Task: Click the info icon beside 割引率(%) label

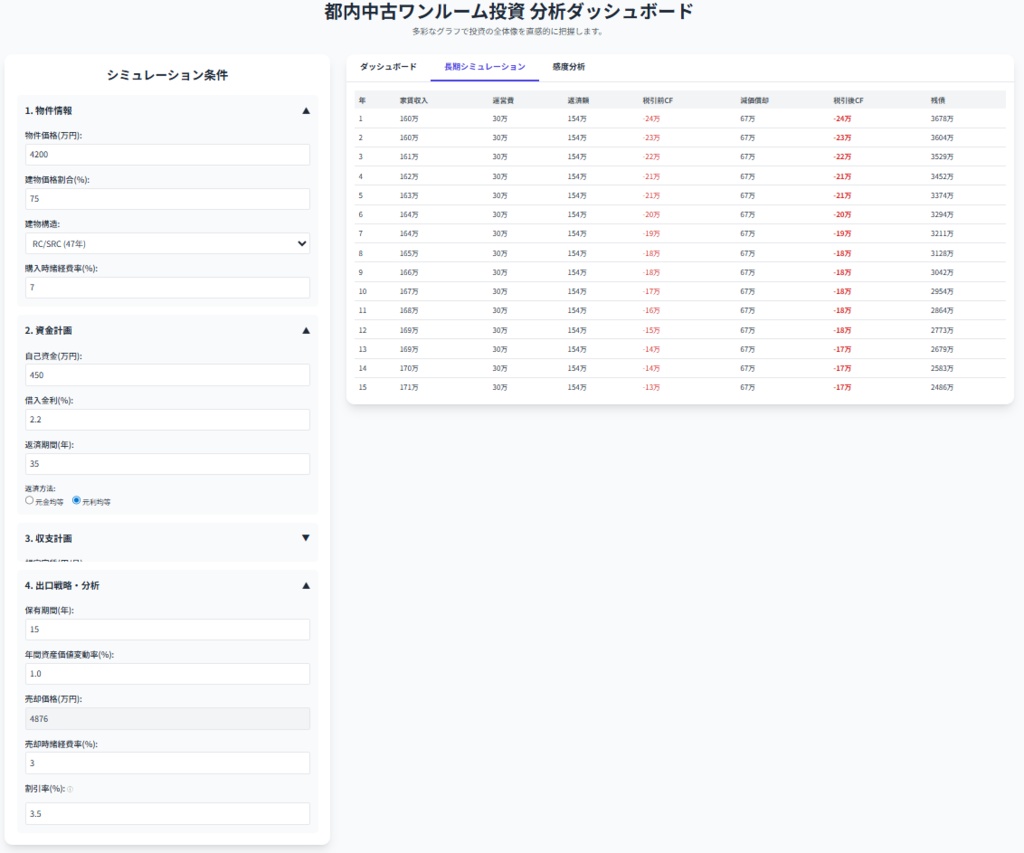Action: click(x=70, y=789)
